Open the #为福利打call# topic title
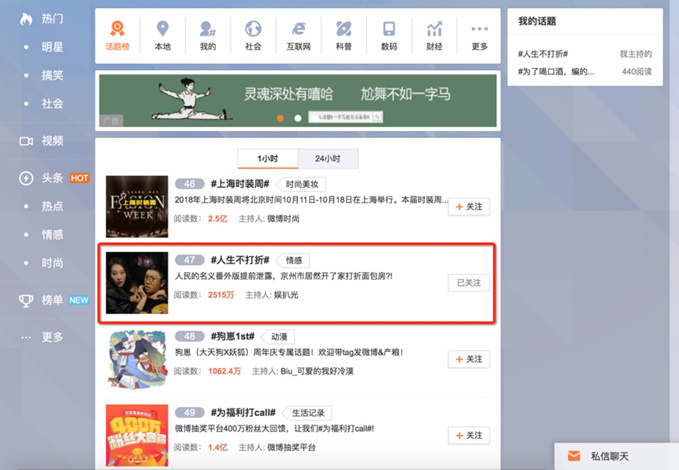The width and height of the screenshot is (679, 470). pos(243,412)
